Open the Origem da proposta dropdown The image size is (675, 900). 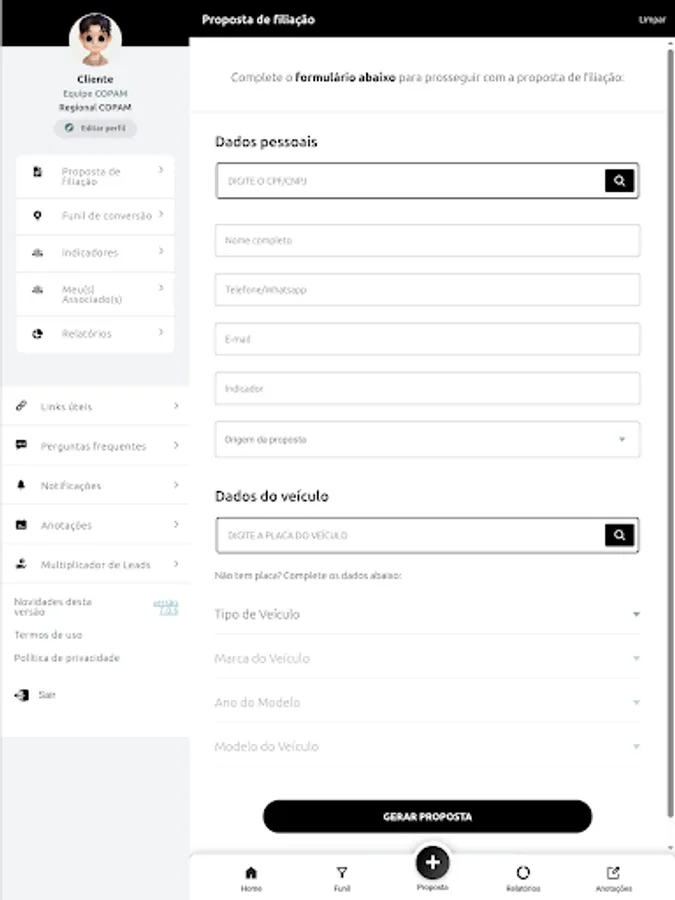coord(427,439)
